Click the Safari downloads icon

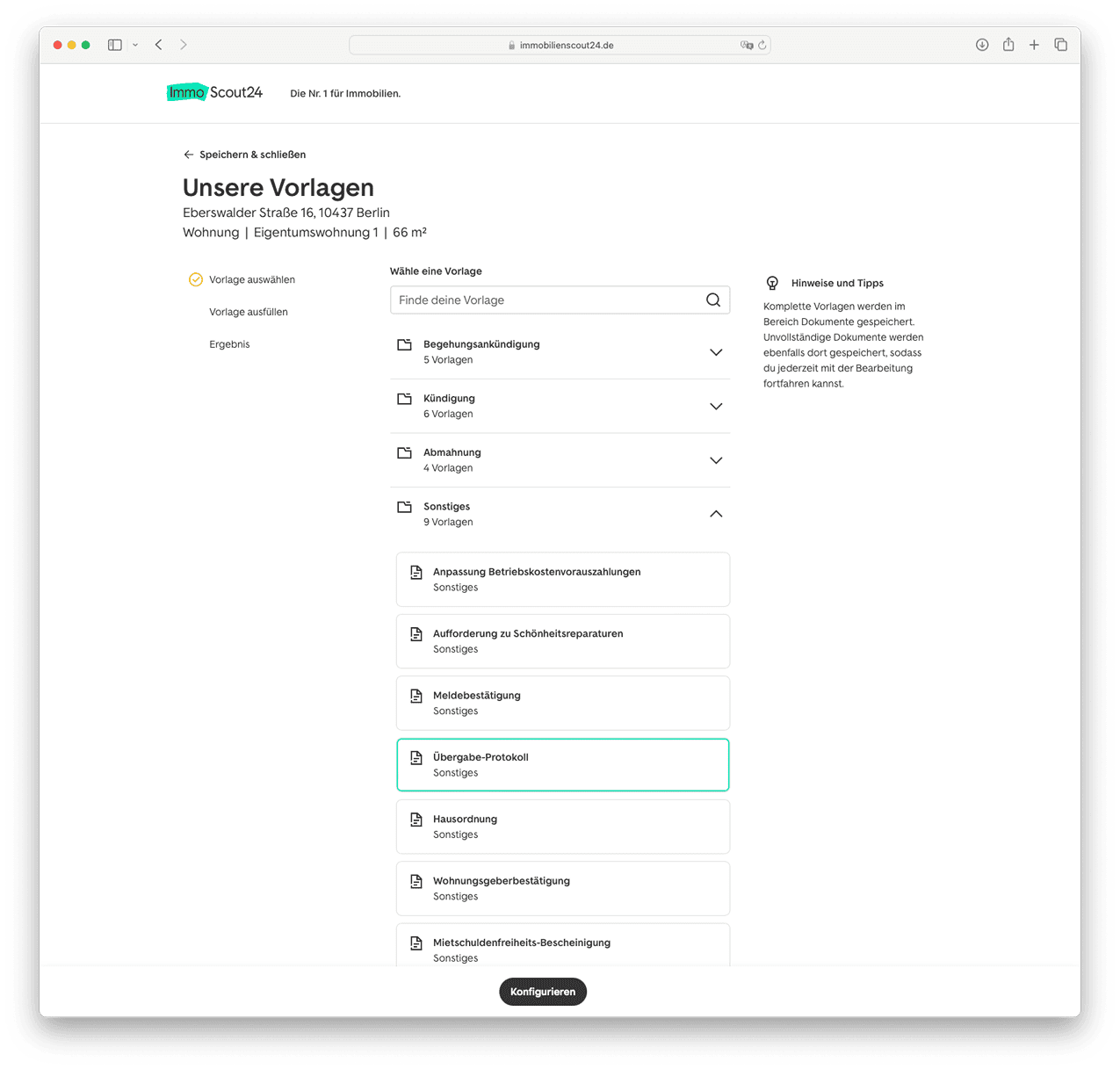coord(982,45)
